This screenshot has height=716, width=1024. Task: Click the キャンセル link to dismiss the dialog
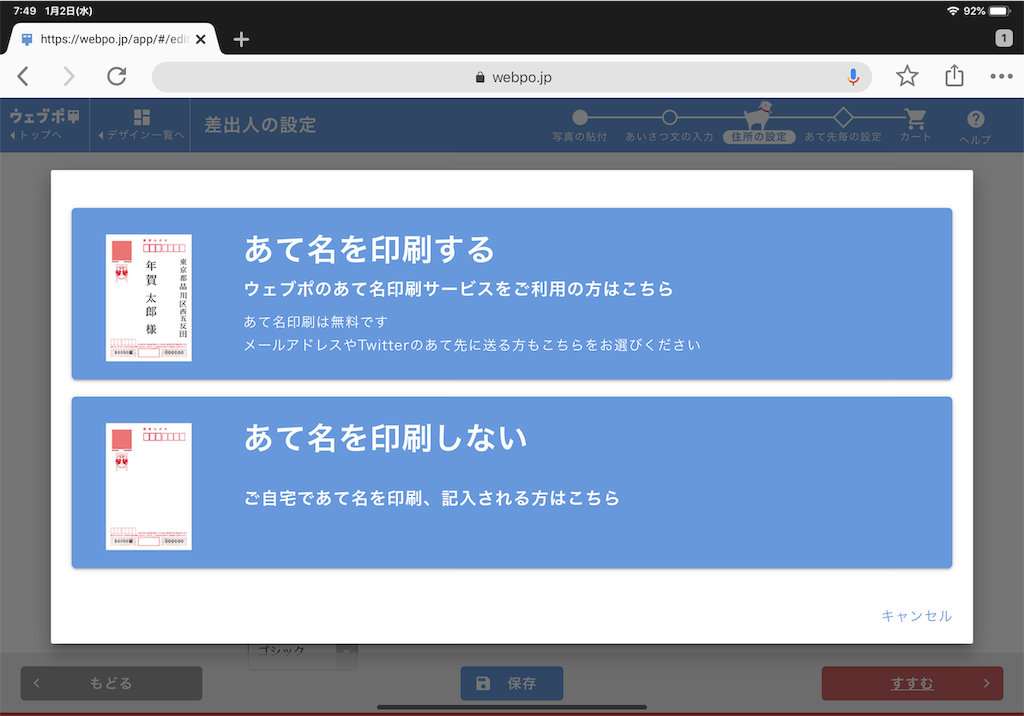[915, 617]
